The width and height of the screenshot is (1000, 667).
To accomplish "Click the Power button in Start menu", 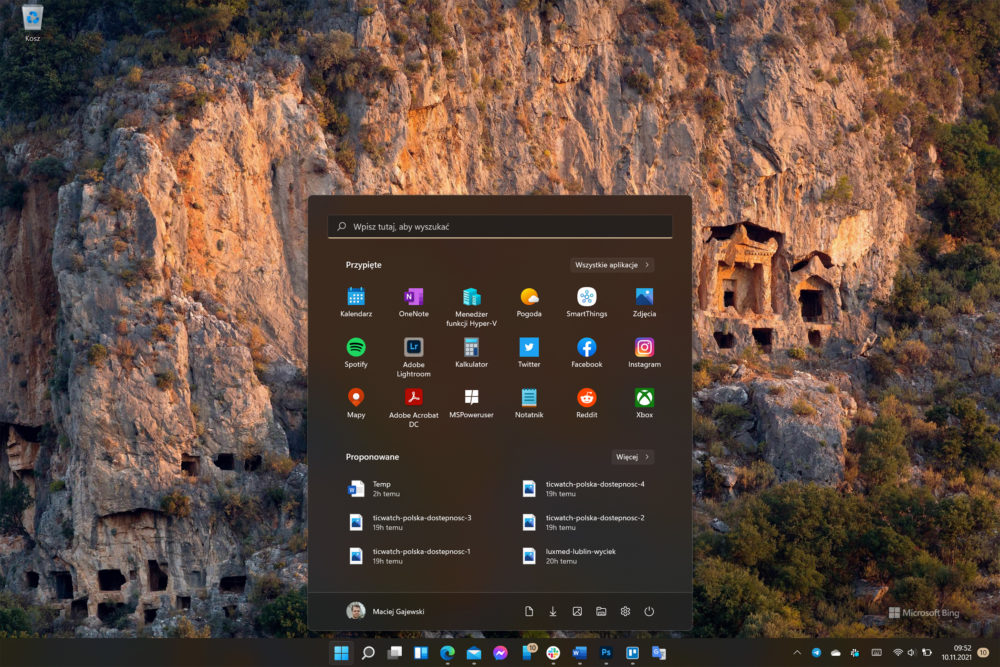I will coord(649,612).
